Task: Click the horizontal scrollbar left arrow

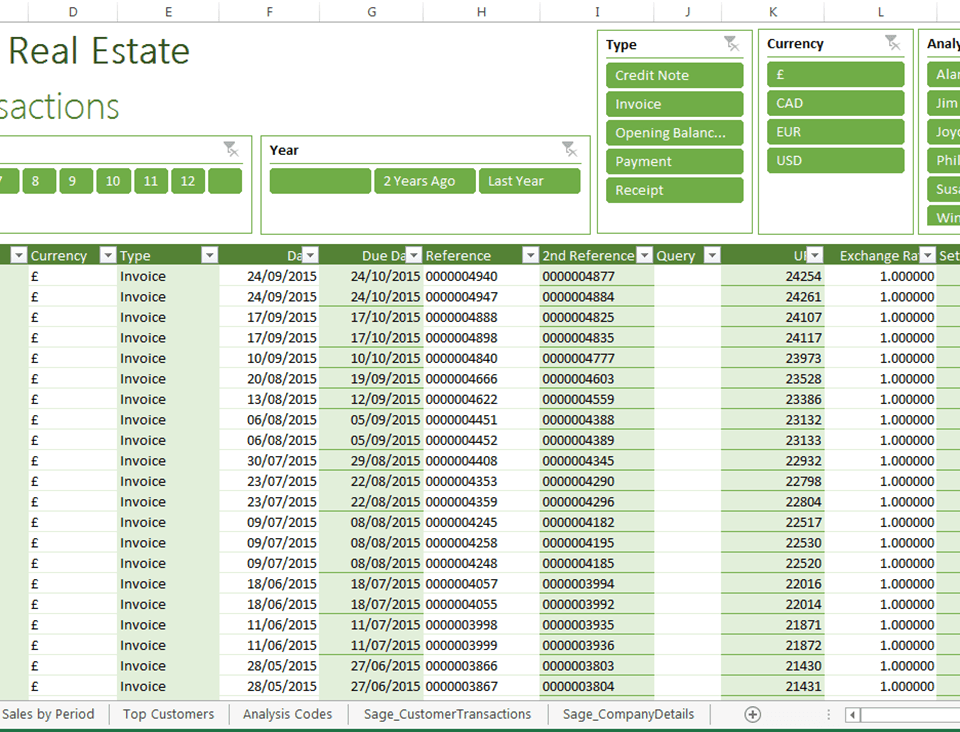Action: point(852,714)
